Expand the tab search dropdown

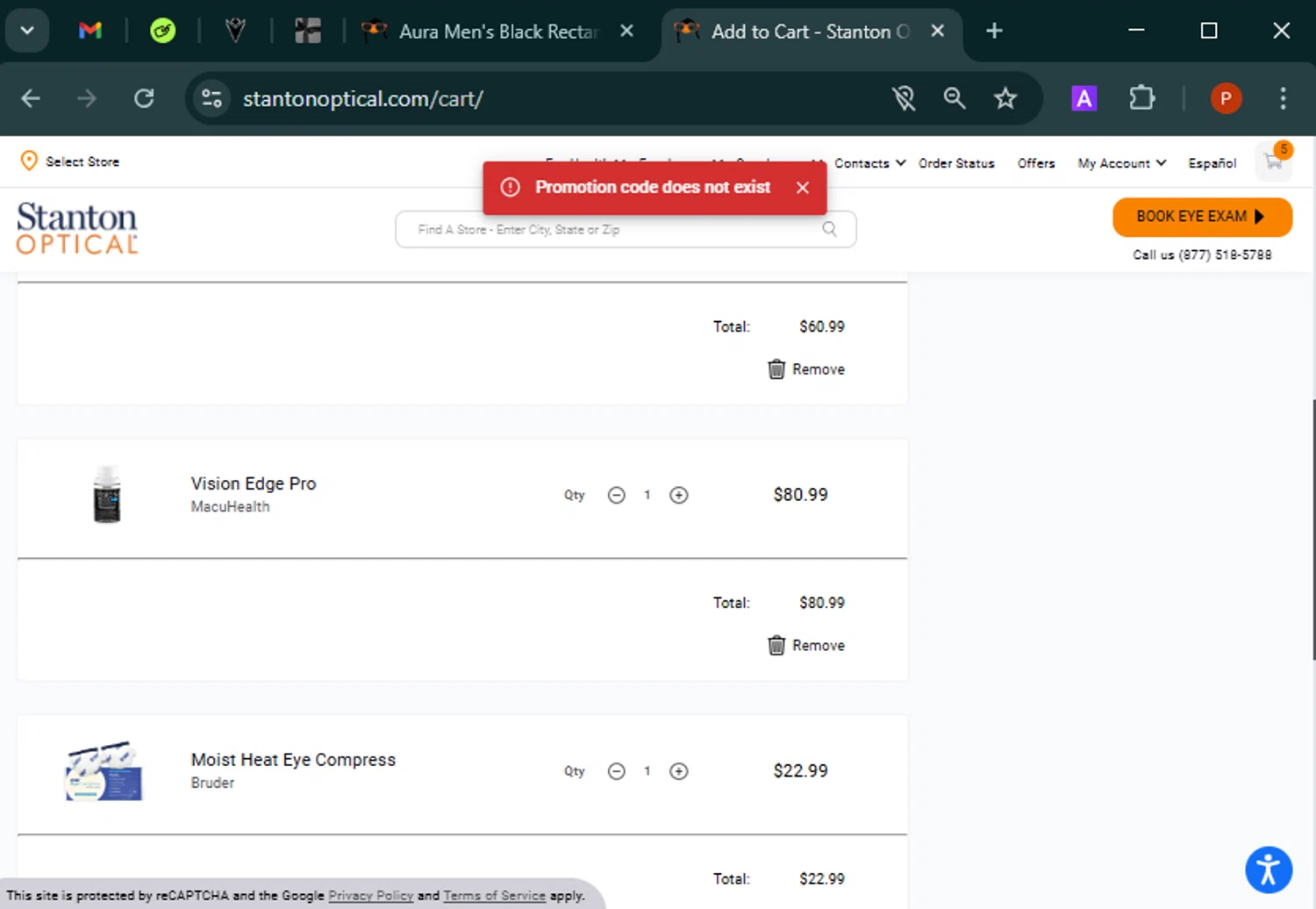(x=27, y=31)
